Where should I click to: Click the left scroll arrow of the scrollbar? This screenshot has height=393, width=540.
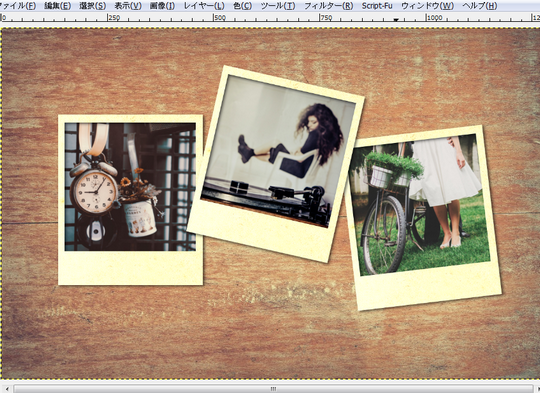point(7,389)
